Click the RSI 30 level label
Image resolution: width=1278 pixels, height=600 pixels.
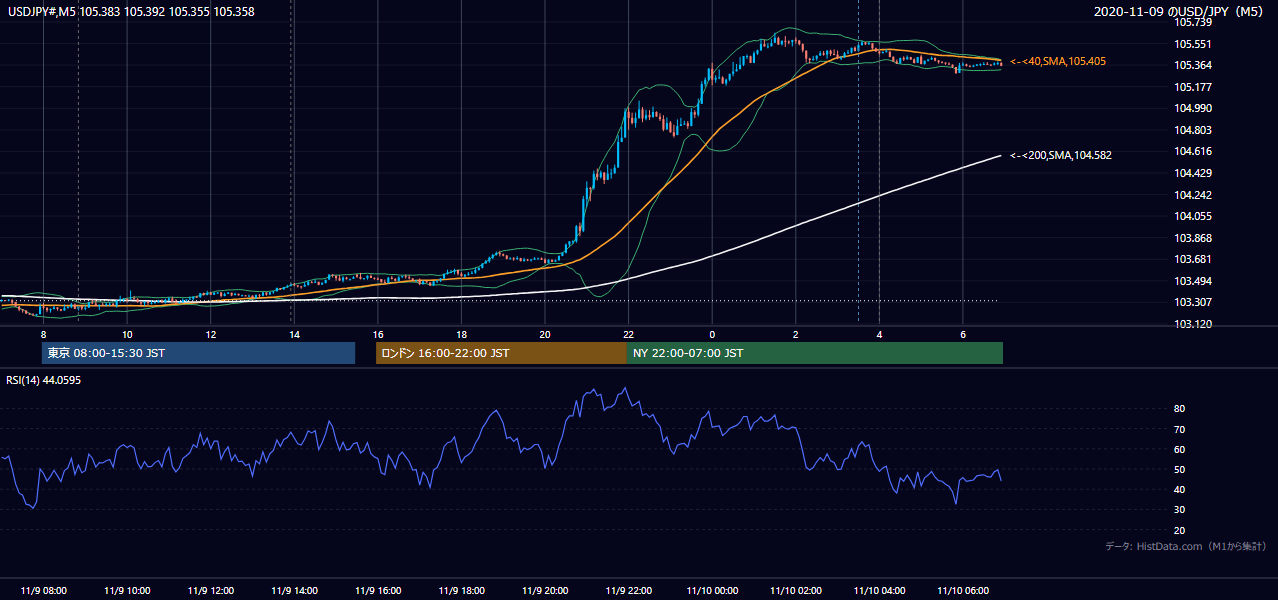[1180, 509]
